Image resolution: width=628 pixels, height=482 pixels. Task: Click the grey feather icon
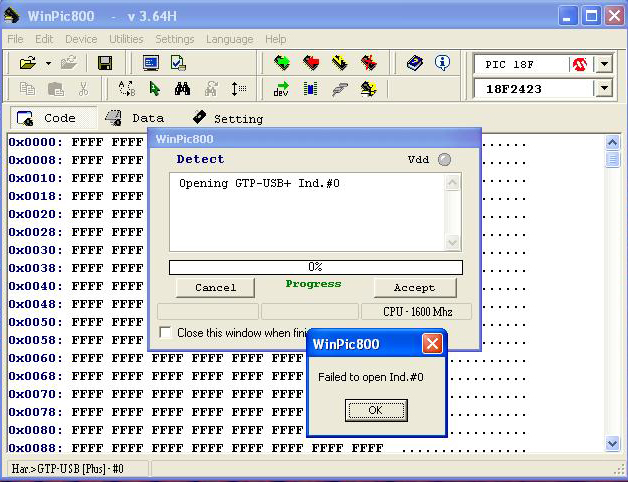coord(340,89)
